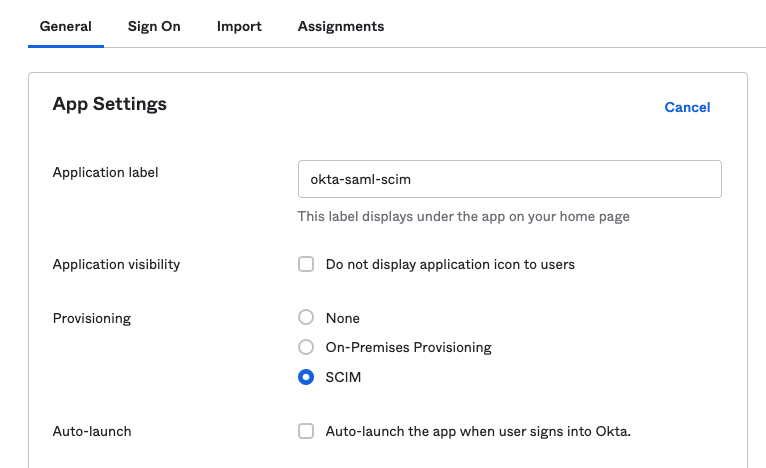Click the "Provisioning" field caption
The width and height of the screenshot is (766, 468).
click(91, 319)
